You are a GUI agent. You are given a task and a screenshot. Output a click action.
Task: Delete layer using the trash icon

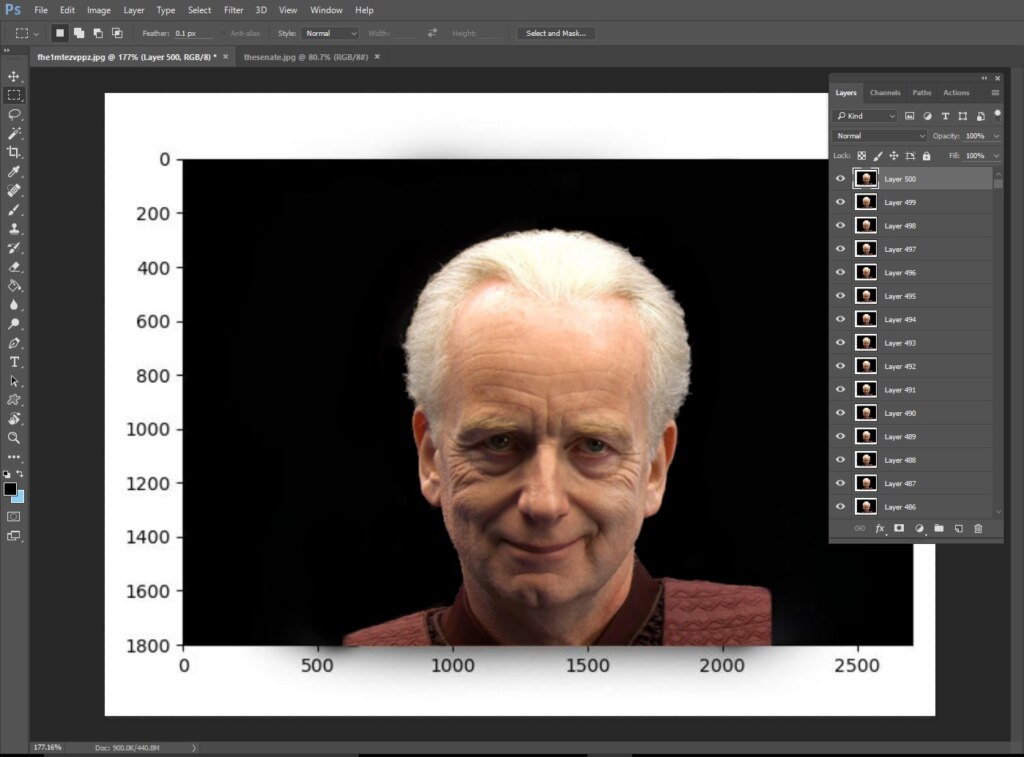pos(978,528)
